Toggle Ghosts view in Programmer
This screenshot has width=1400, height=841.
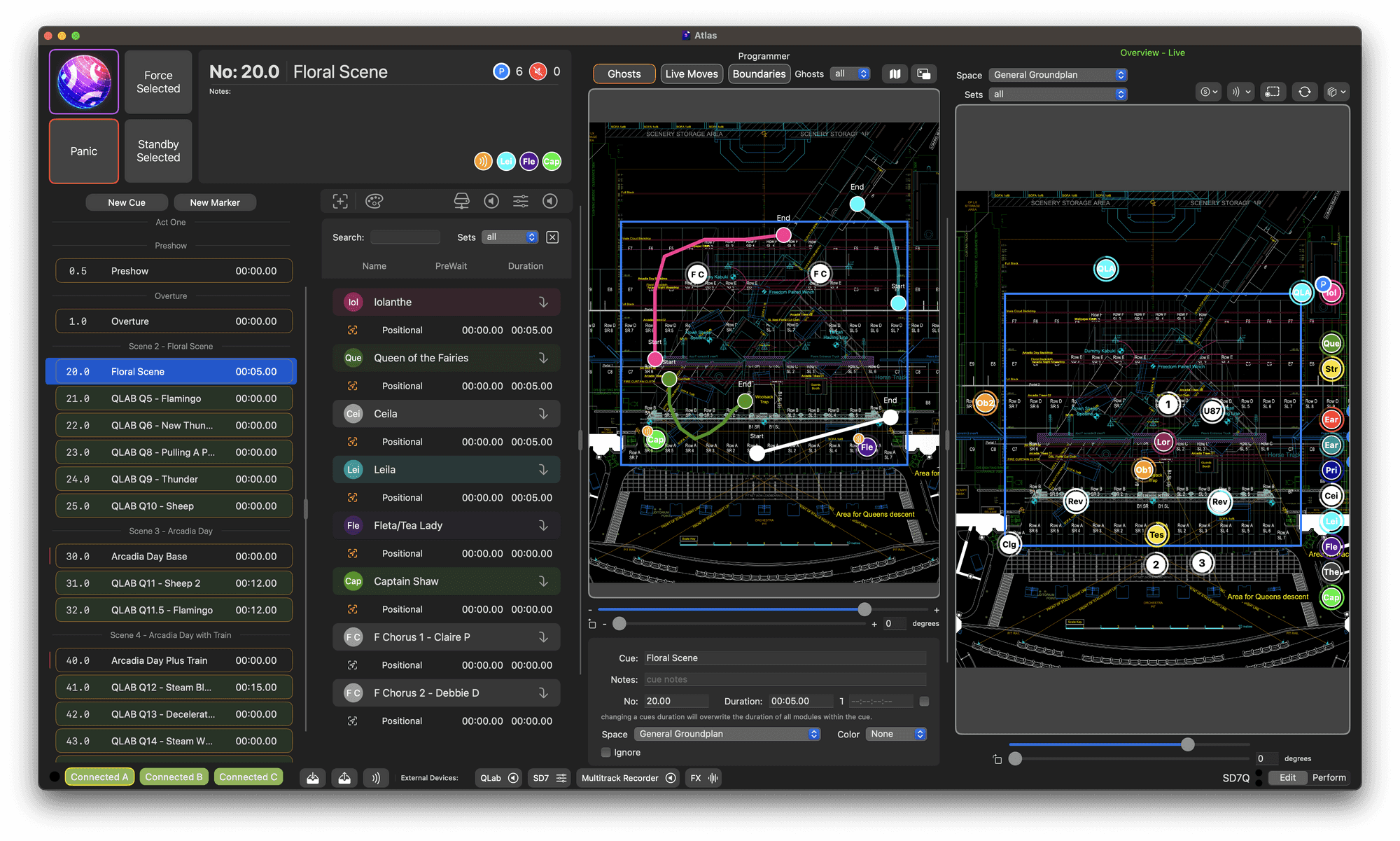624,74
